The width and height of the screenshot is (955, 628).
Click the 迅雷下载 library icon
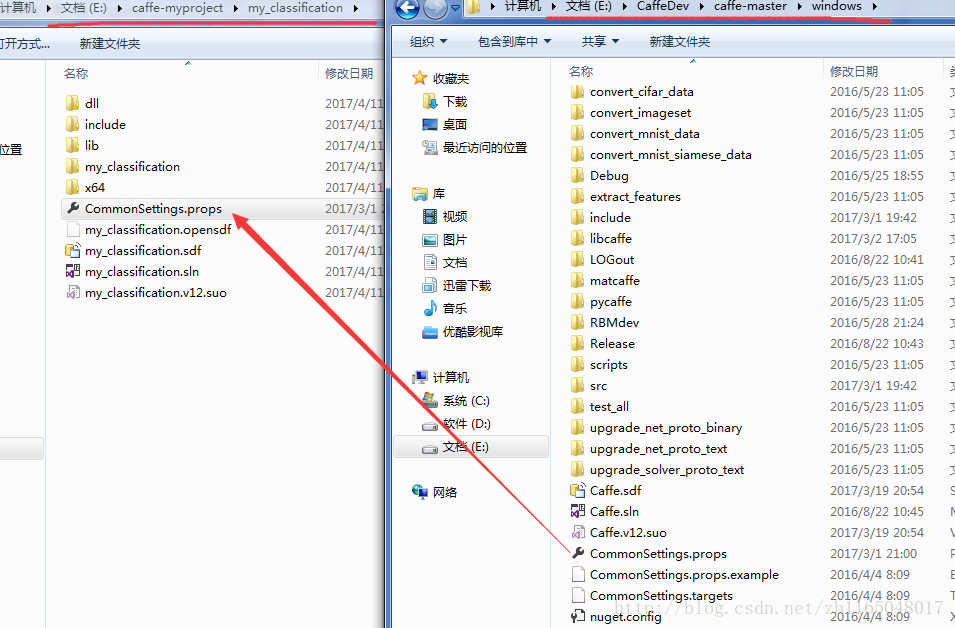click(430, 285)
